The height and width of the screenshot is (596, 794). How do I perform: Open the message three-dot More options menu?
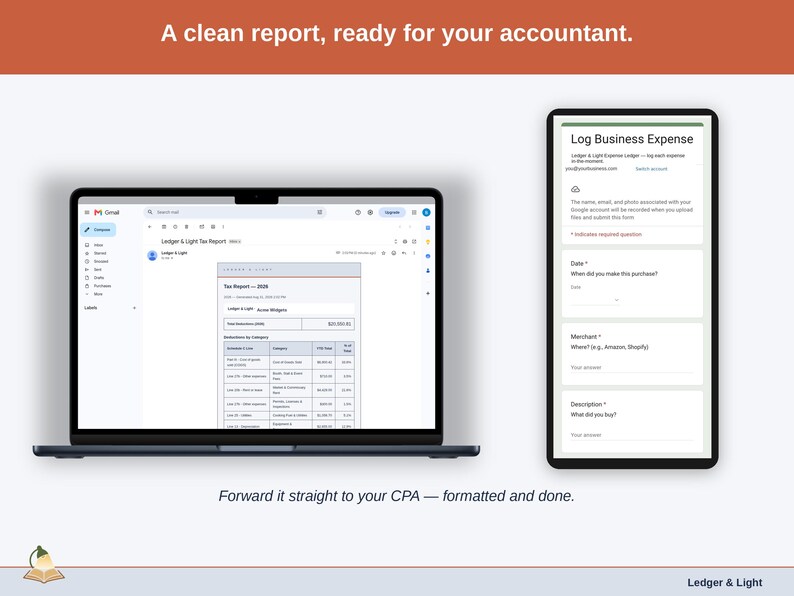click(414, 253)
